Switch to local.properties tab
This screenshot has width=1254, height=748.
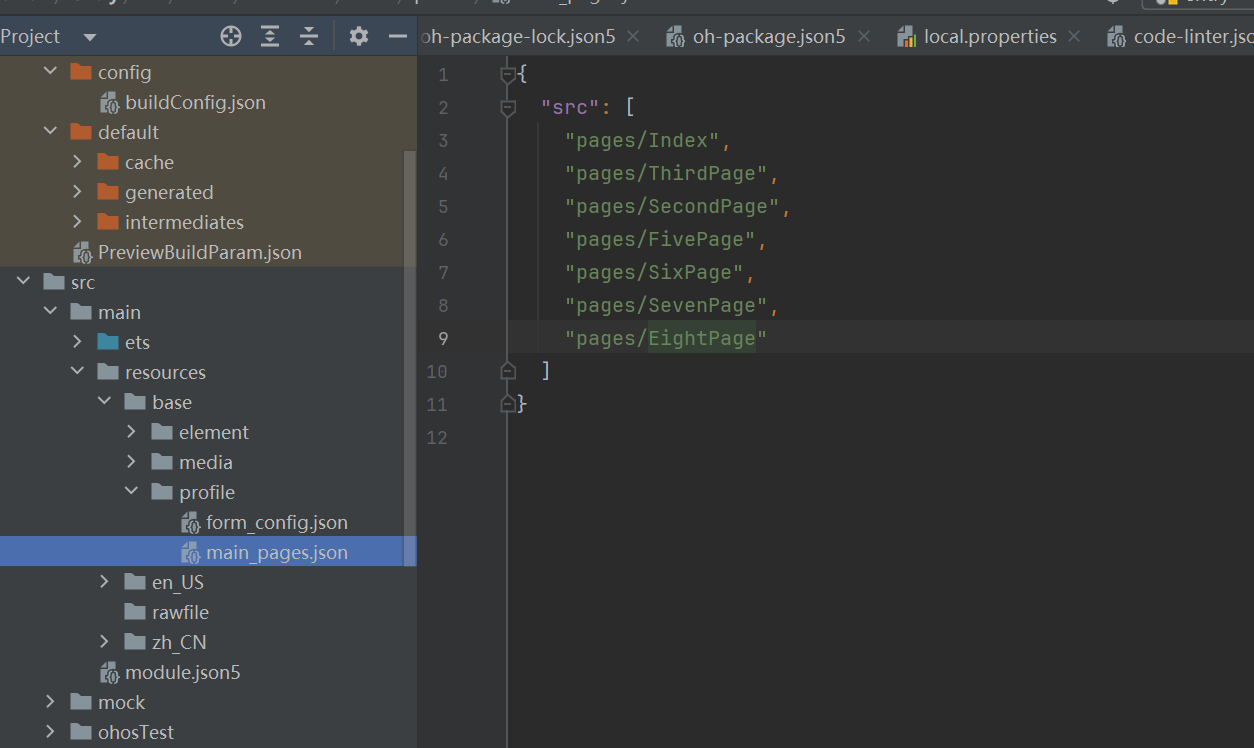coord(990,37)
